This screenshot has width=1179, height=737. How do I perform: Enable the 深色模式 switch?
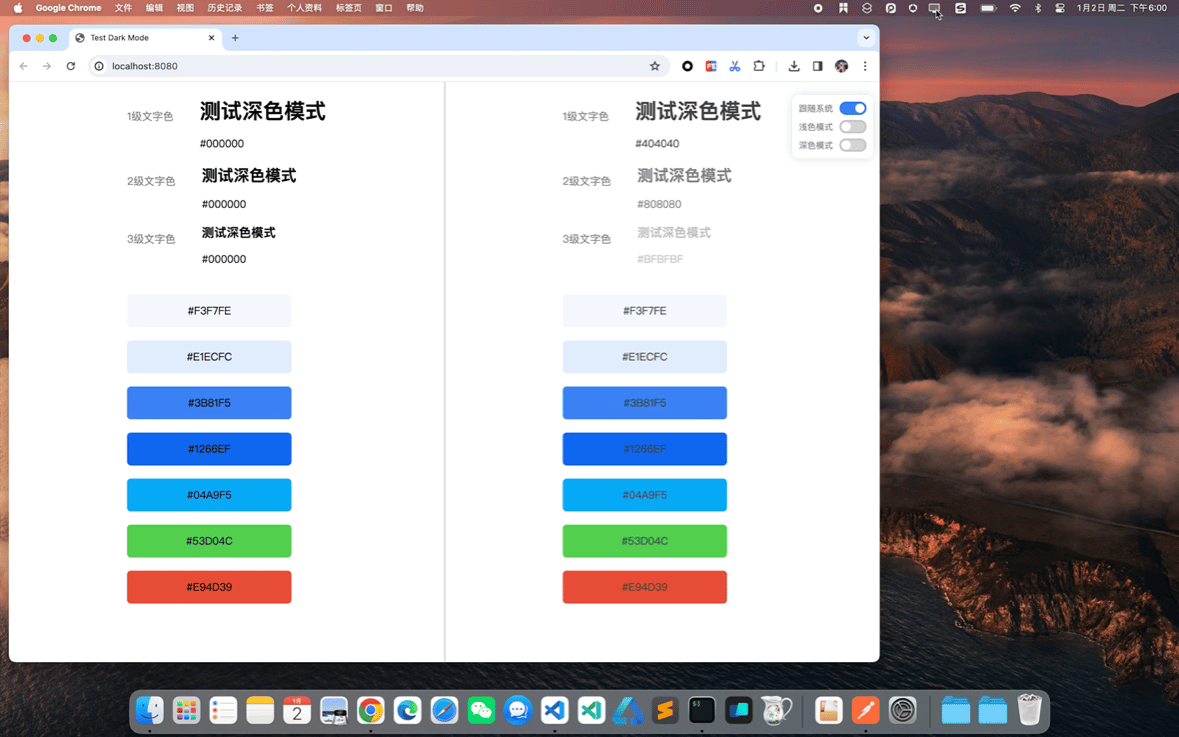(853, 145)
